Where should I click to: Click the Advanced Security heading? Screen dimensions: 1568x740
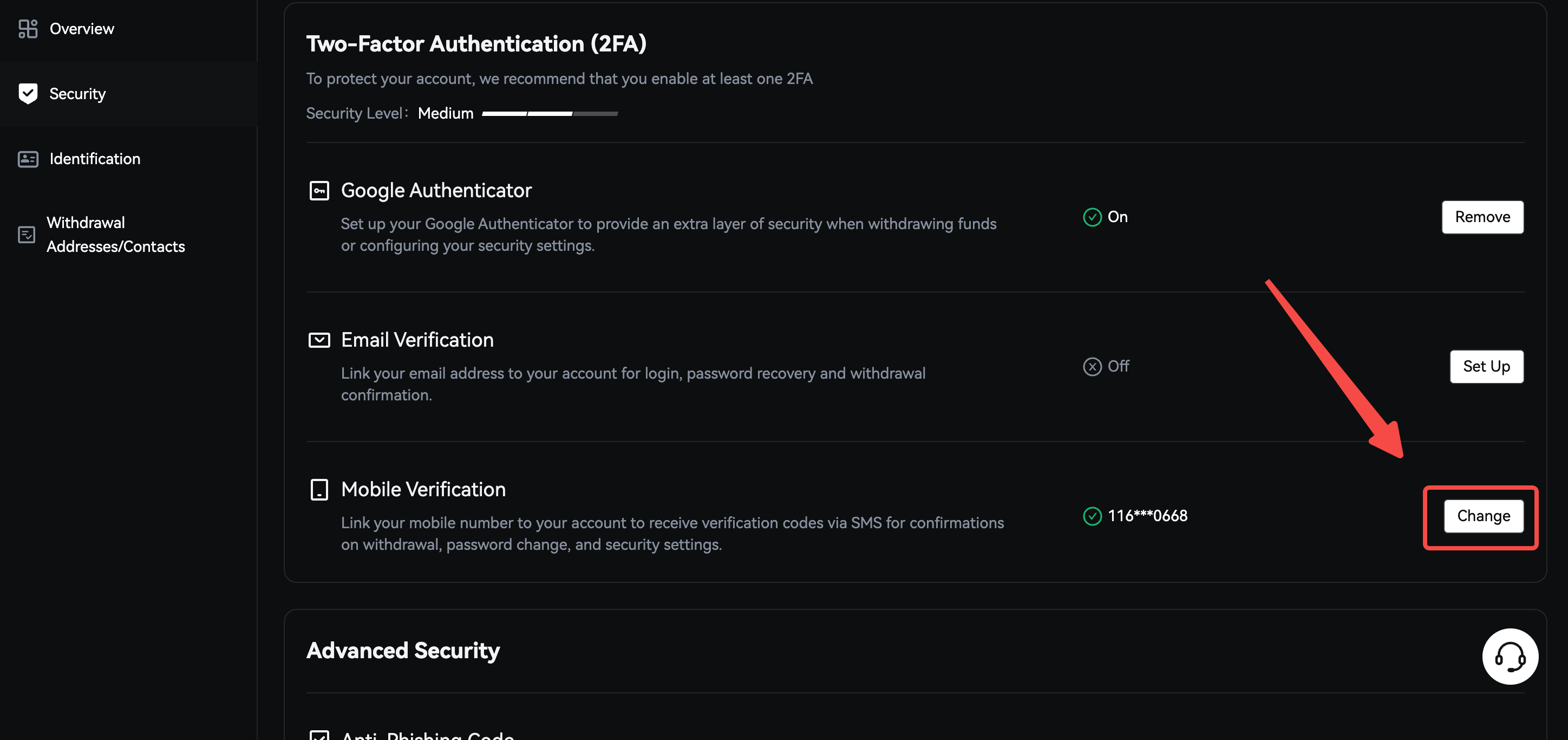tap(403, 651)
